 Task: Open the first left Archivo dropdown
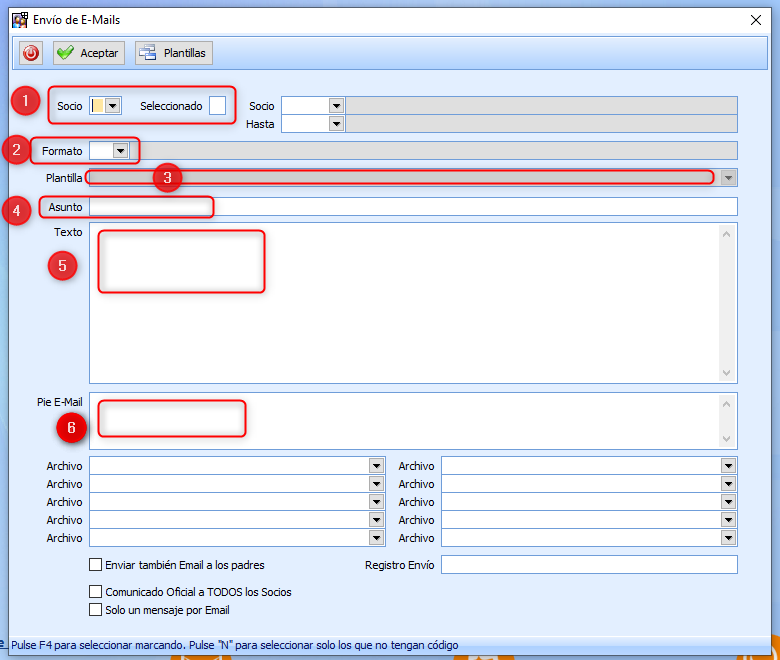(x=376, y=466)
